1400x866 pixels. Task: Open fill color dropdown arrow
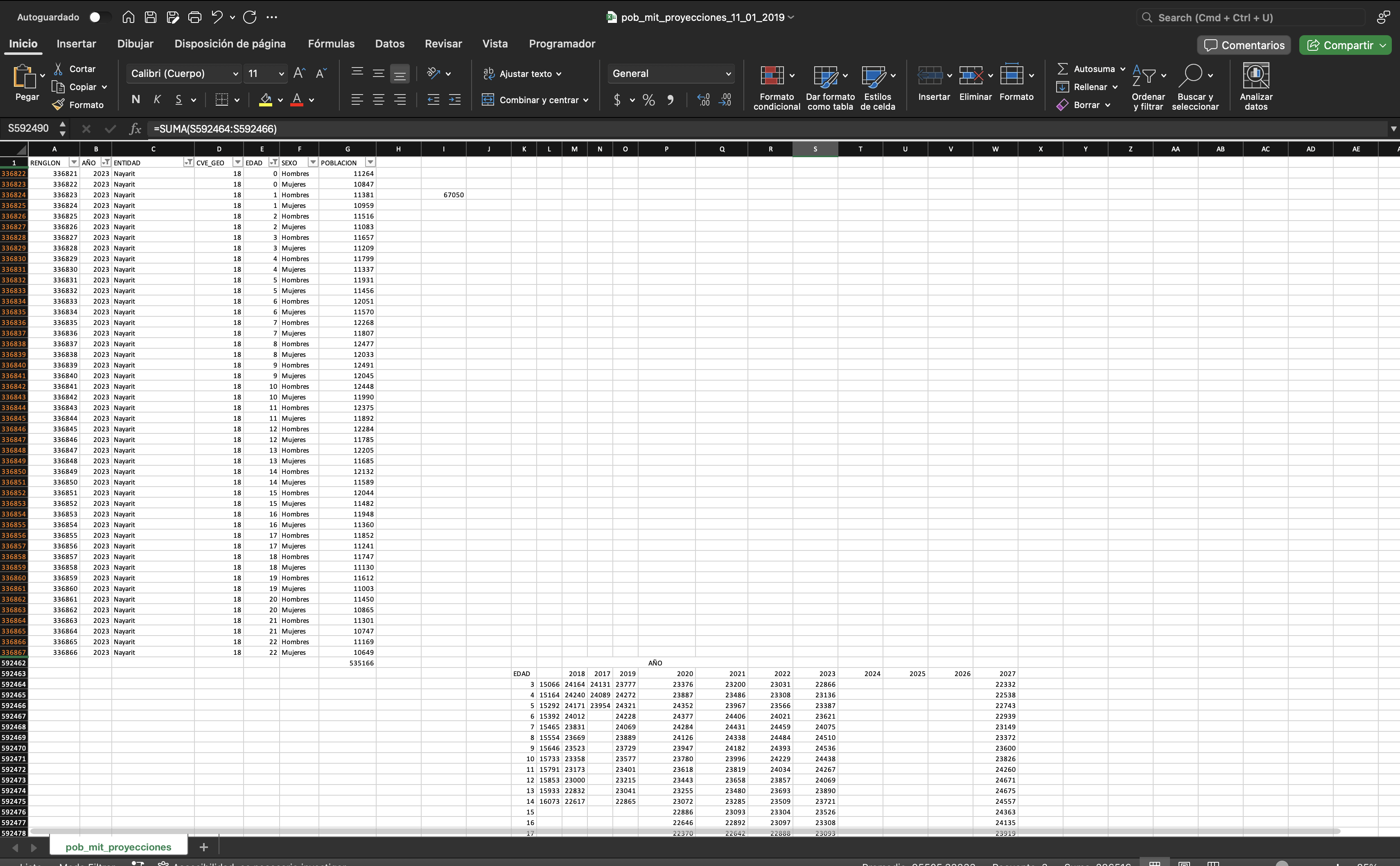[x=281, y=100]
